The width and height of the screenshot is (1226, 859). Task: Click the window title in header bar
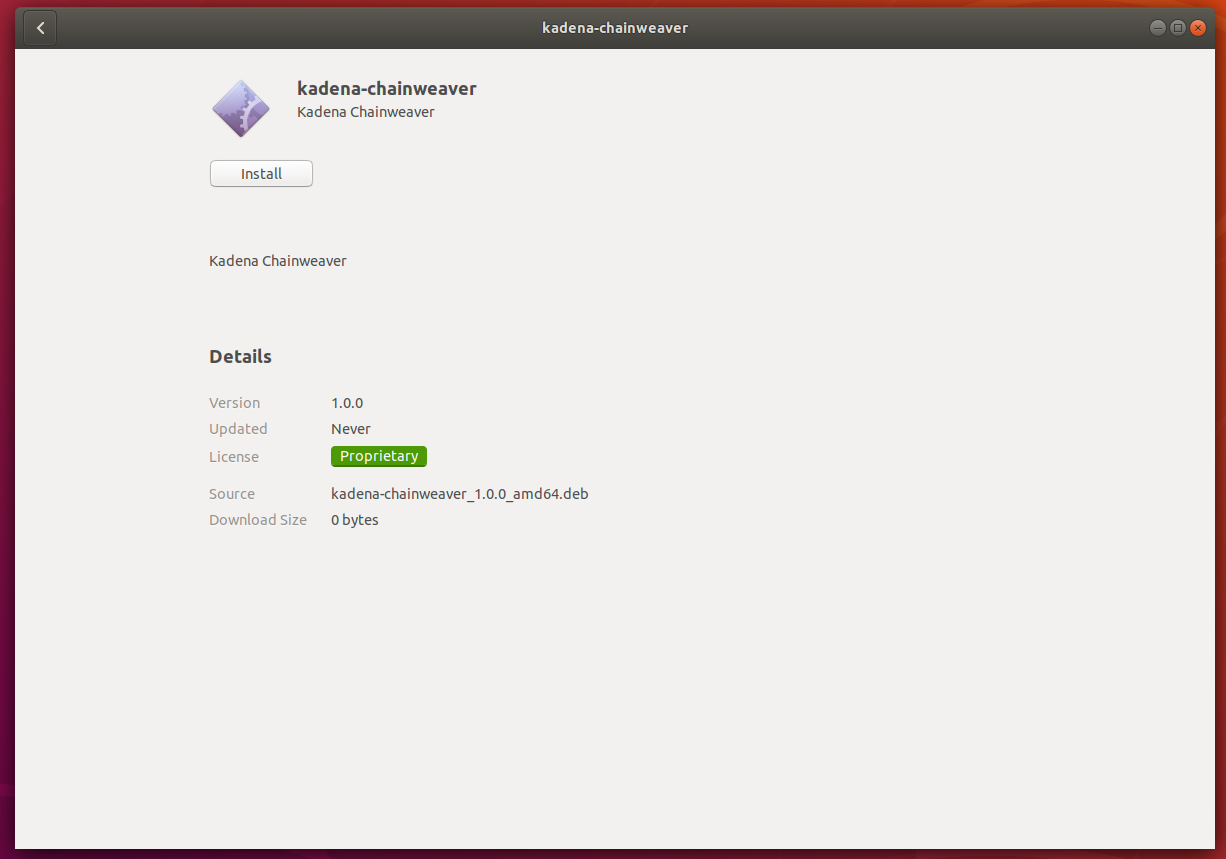pos(614,28)
